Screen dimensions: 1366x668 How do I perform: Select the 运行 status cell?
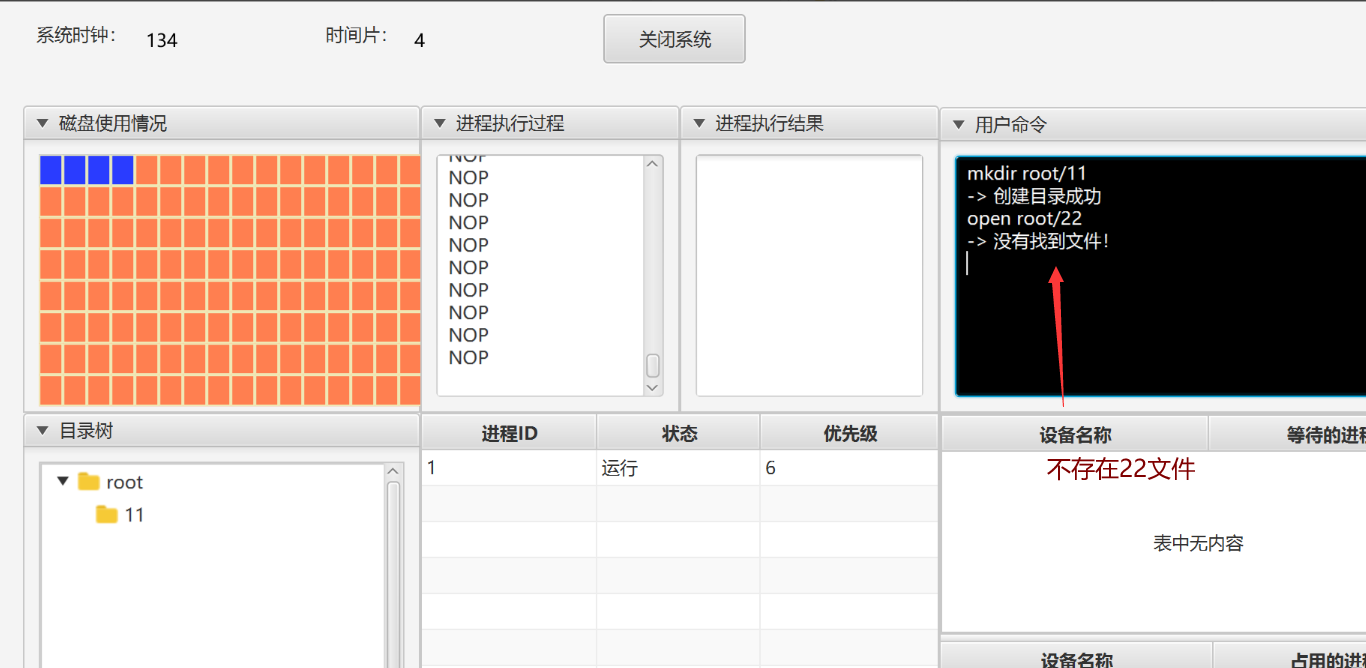coord(679,468)
